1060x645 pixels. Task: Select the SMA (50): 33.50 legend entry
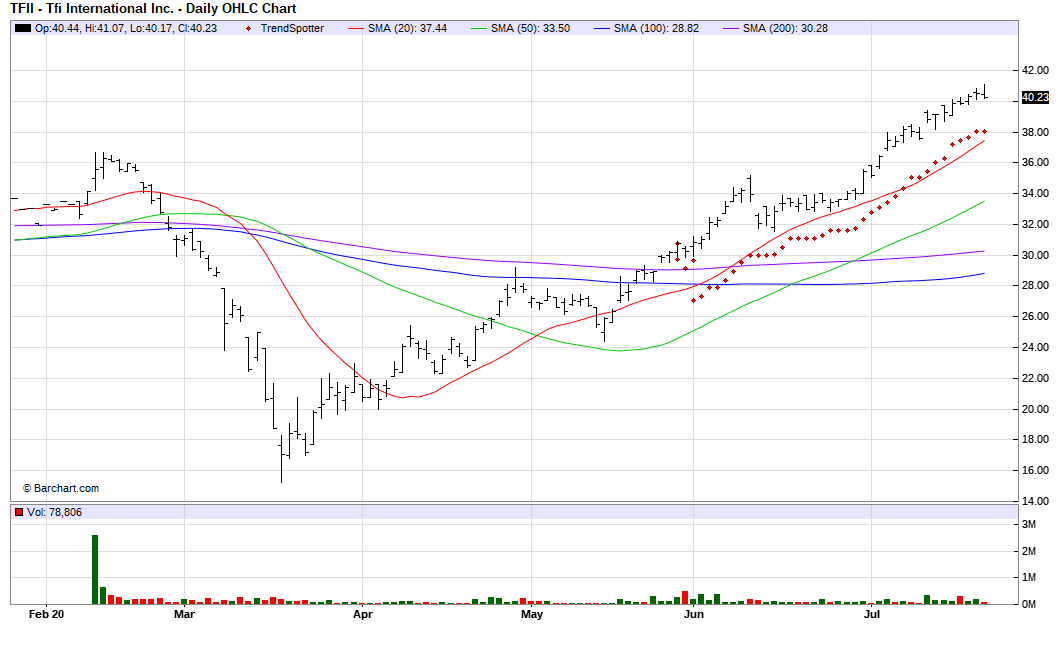pos(530,28)
